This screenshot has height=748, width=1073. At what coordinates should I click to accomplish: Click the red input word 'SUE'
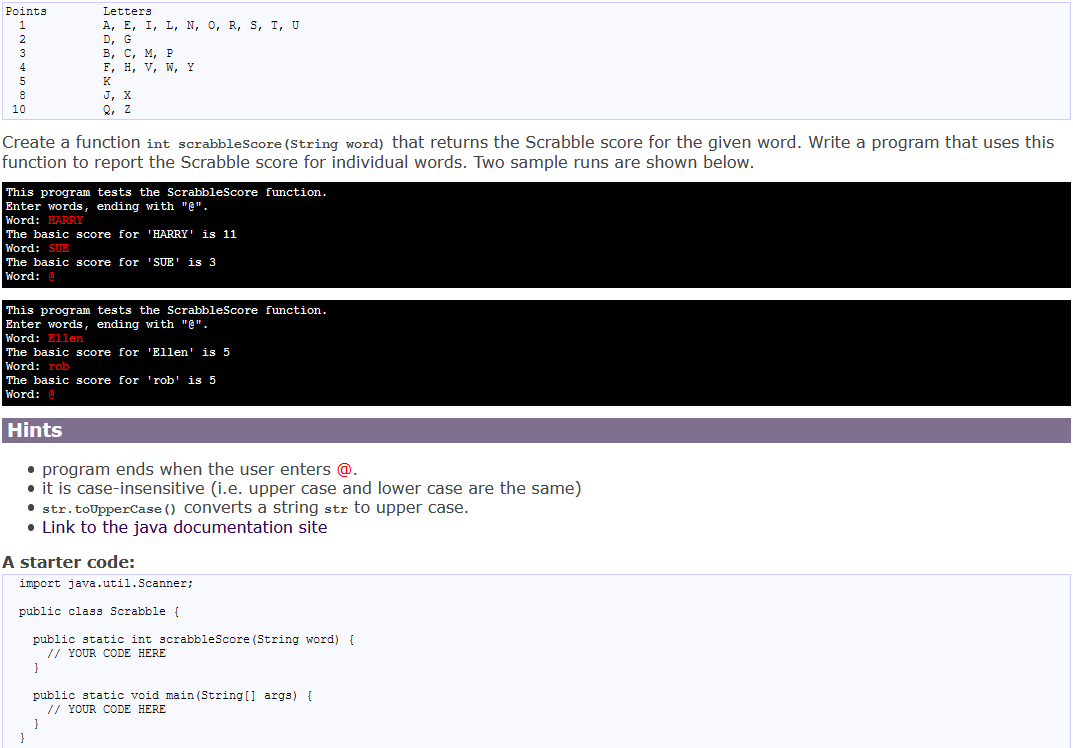point(59,248)
